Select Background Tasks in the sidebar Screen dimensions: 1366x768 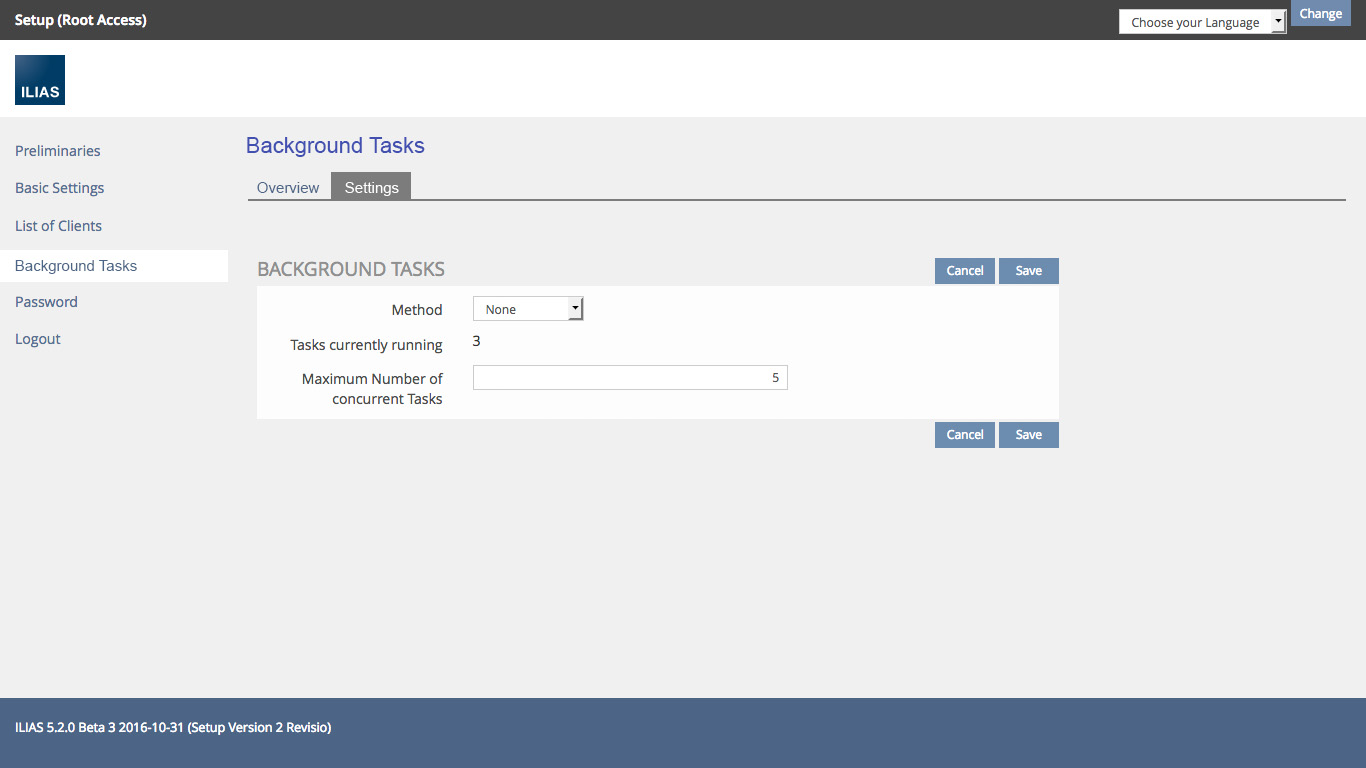click(76, 266)
